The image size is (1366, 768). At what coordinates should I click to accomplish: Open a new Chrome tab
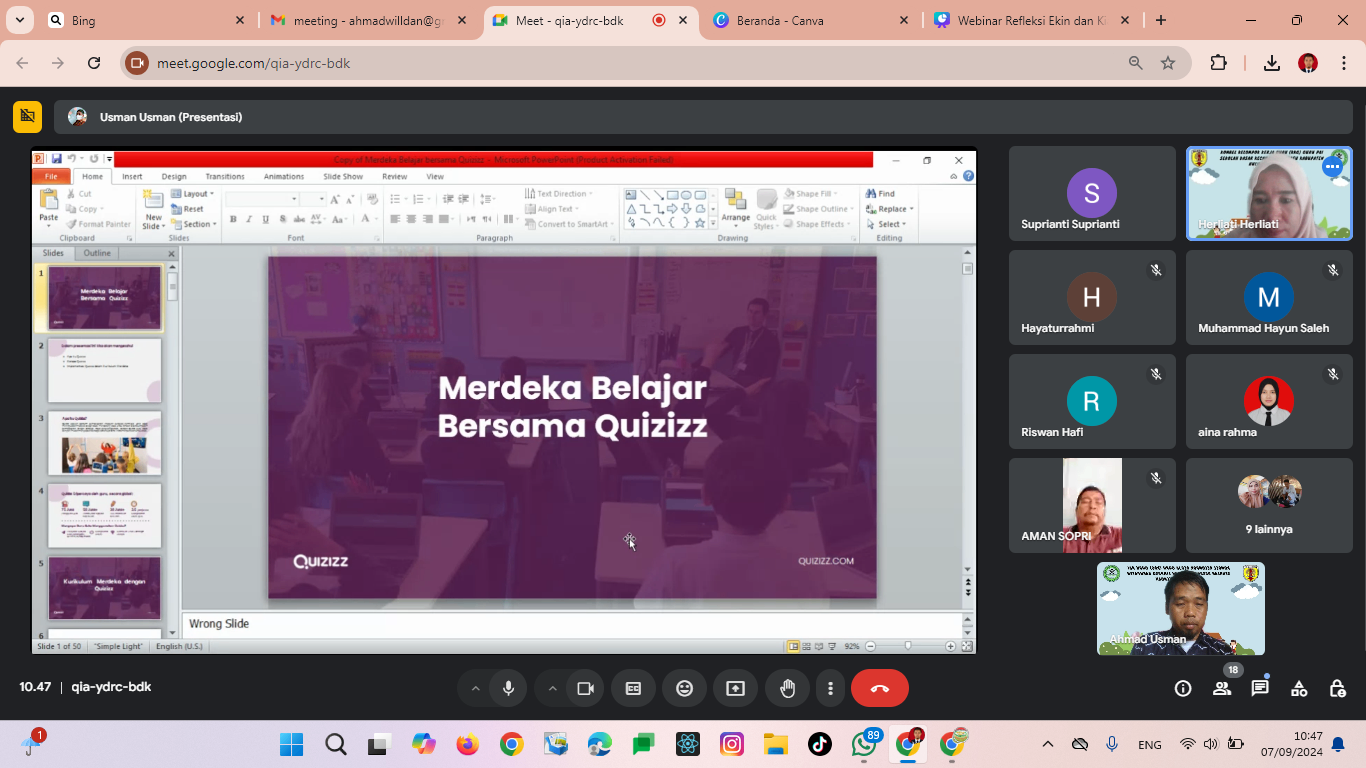pos(1160,20)
